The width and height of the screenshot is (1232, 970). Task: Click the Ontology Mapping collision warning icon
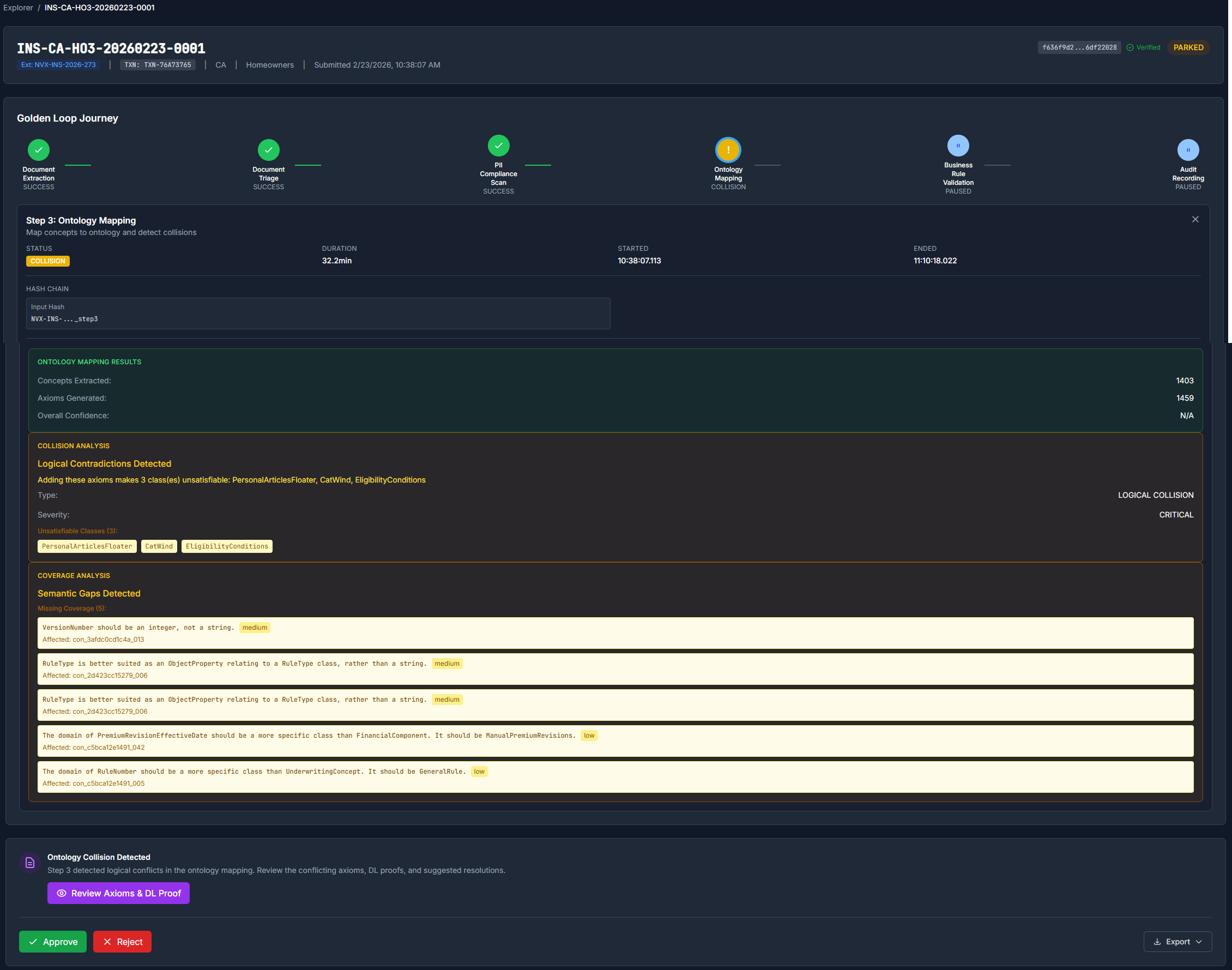pos(728,149)
